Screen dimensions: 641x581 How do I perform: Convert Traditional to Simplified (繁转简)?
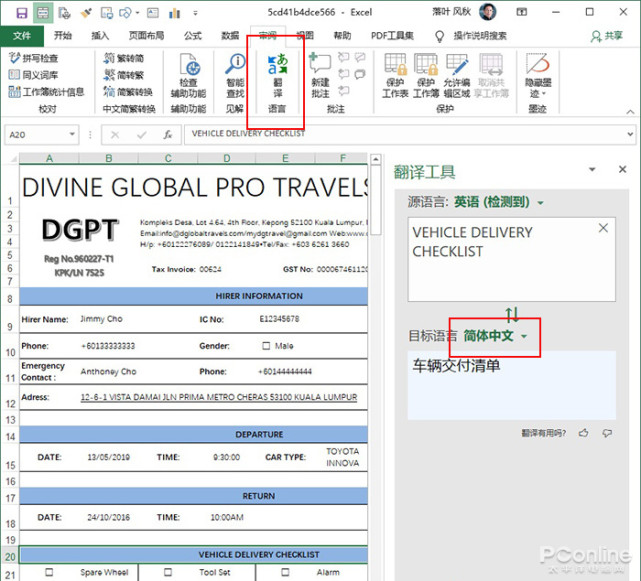point(124,58)
